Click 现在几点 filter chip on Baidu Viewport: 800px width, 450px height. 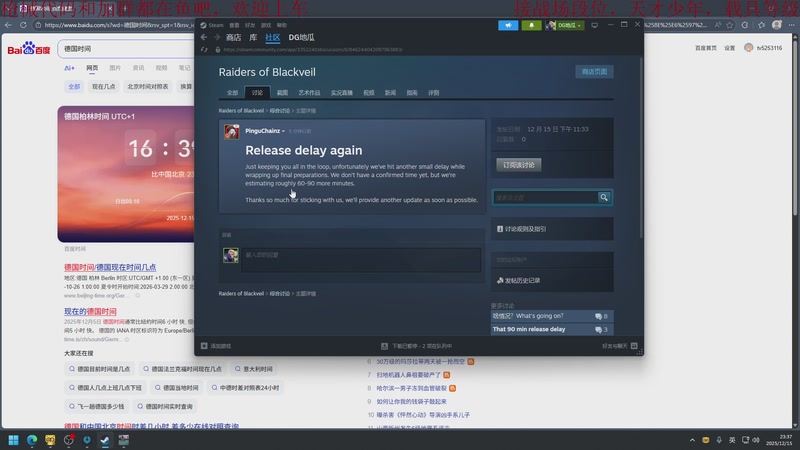(104, 86)
